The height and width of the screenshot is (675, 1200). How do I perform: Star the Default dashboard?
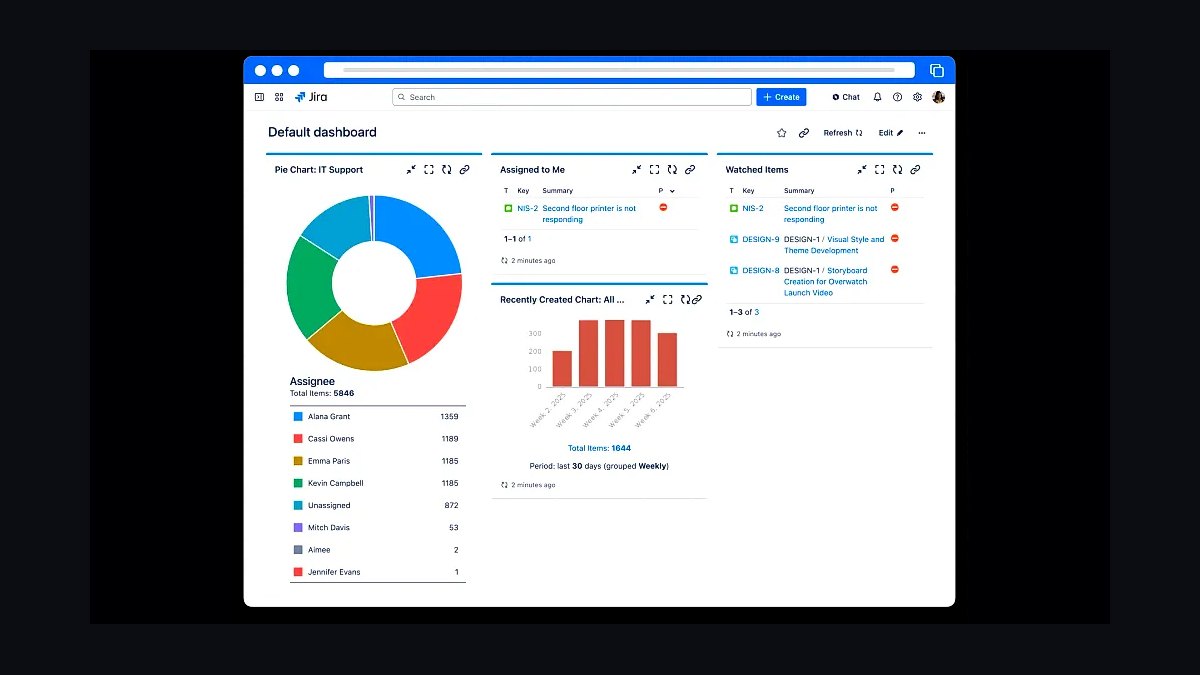pyautogui.click(x=782, y=133)
